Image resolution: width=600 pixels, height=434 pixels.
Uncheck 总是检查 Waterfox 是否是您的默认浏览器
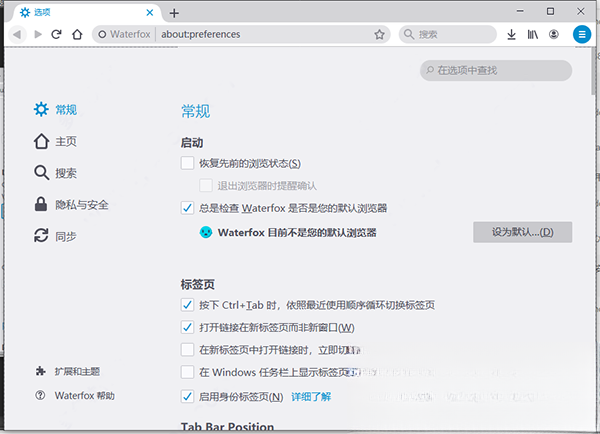point(187,208)
